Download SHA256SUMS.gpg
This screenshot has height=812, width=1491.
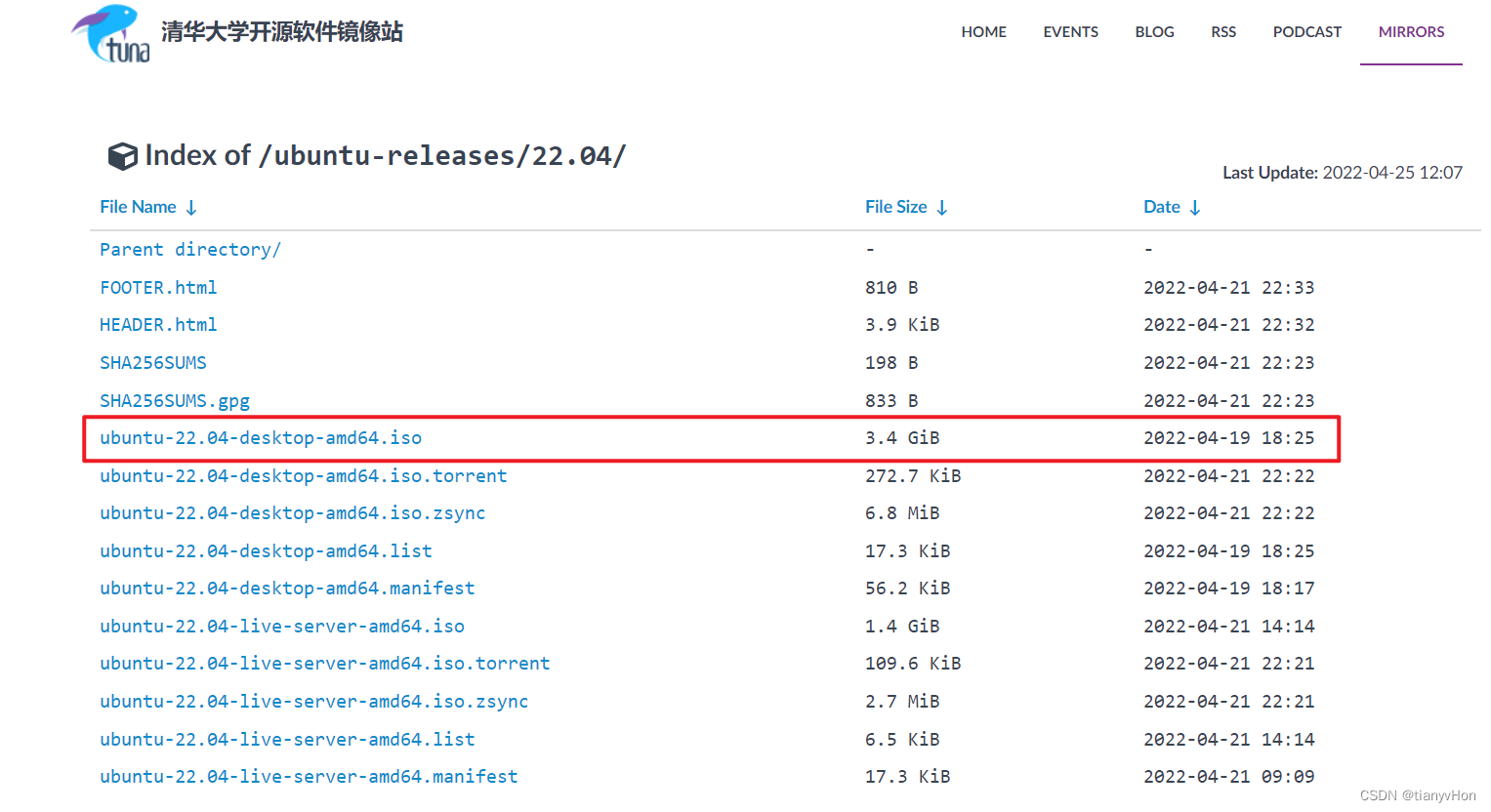coord(175,401)
